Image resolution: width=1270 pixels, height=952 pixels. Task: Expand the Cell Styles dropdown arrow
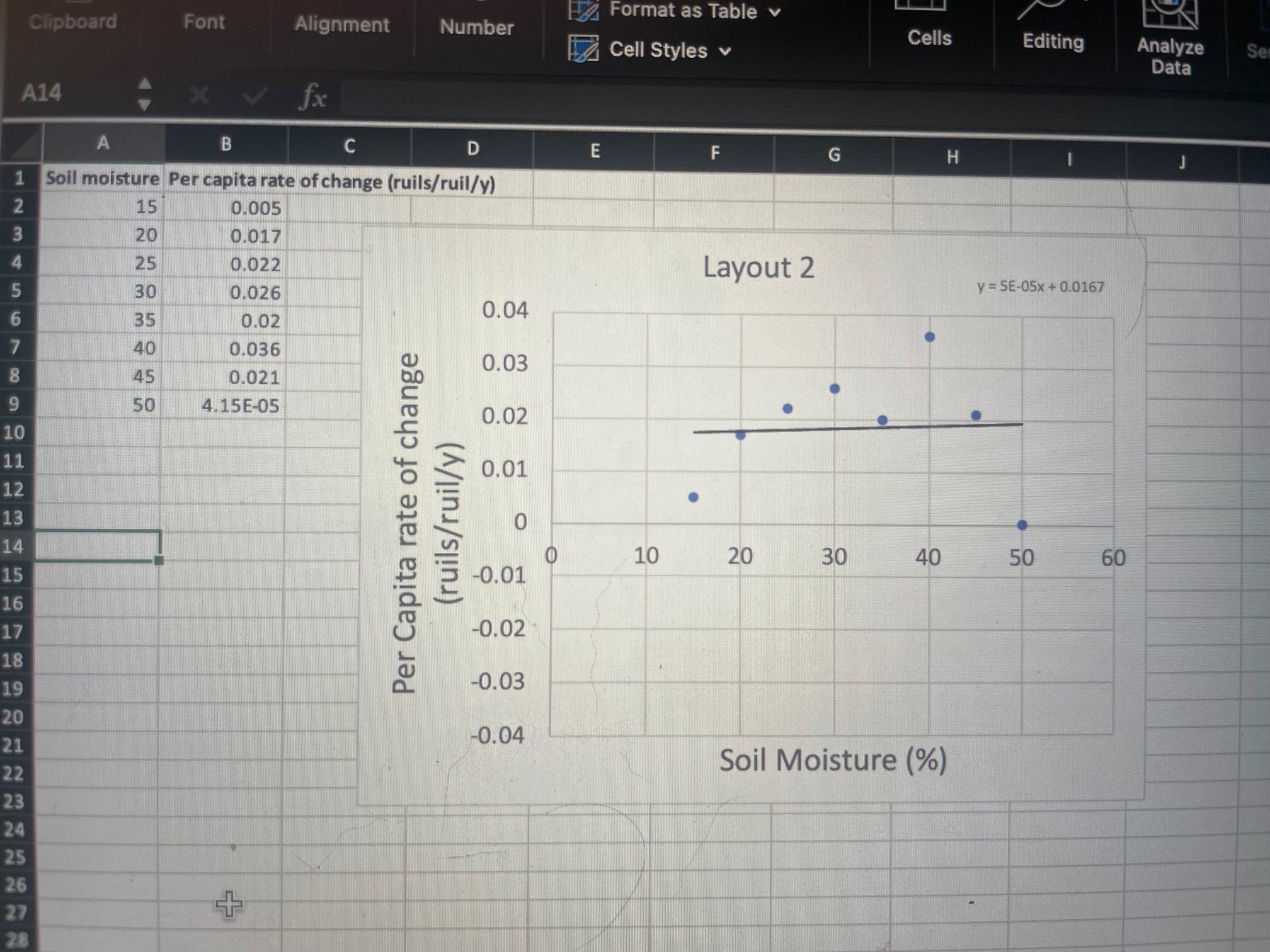726,51
